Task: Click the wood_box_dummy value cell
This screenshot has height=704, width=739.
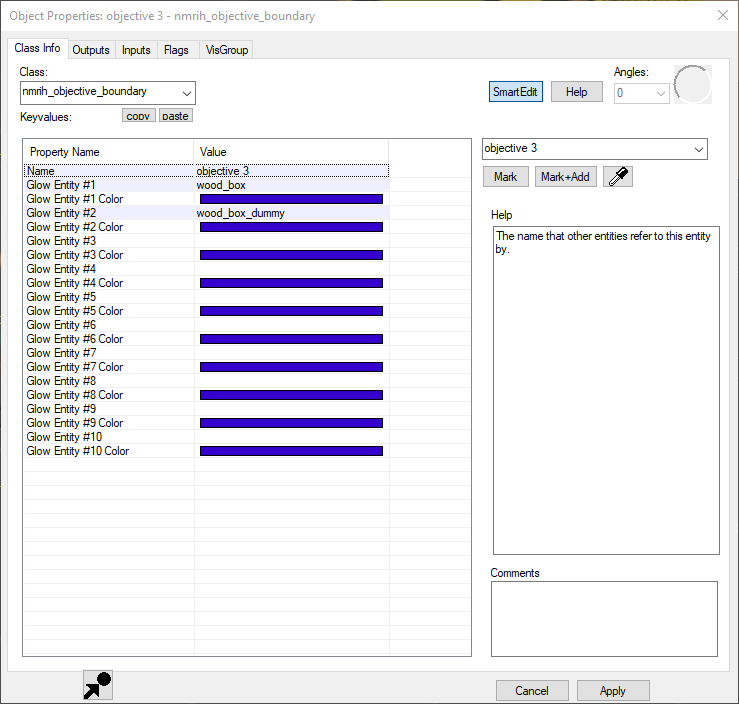Action: pos(292,213)
